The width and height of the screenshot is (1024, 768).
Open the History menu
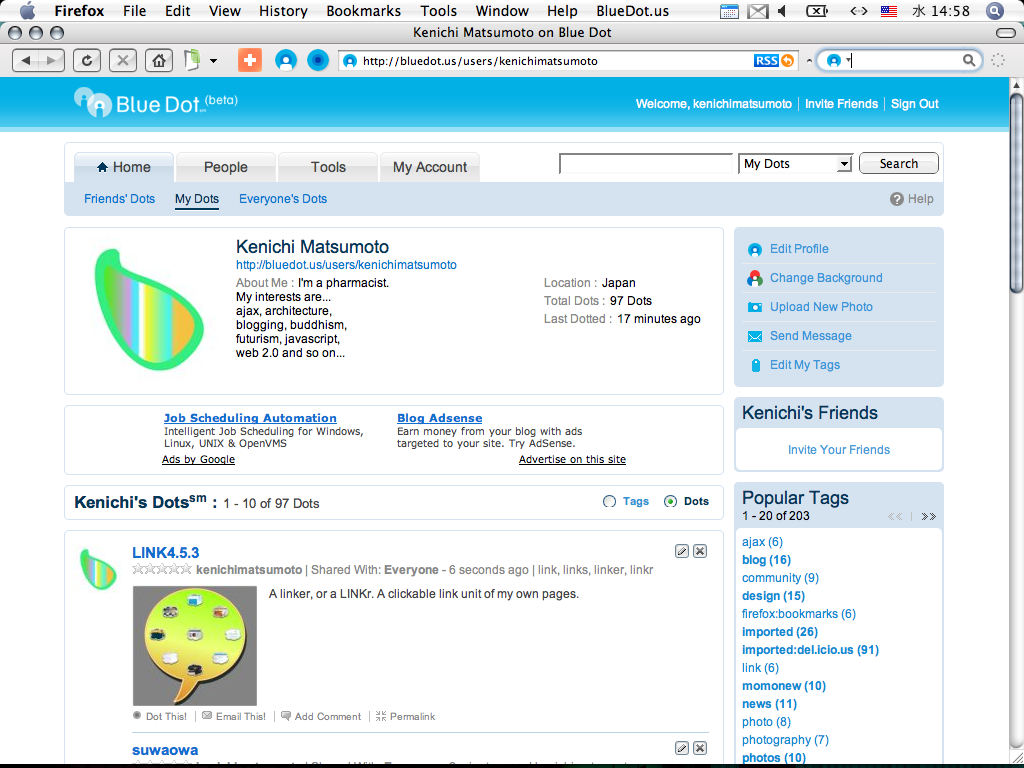tap(283, 11)
